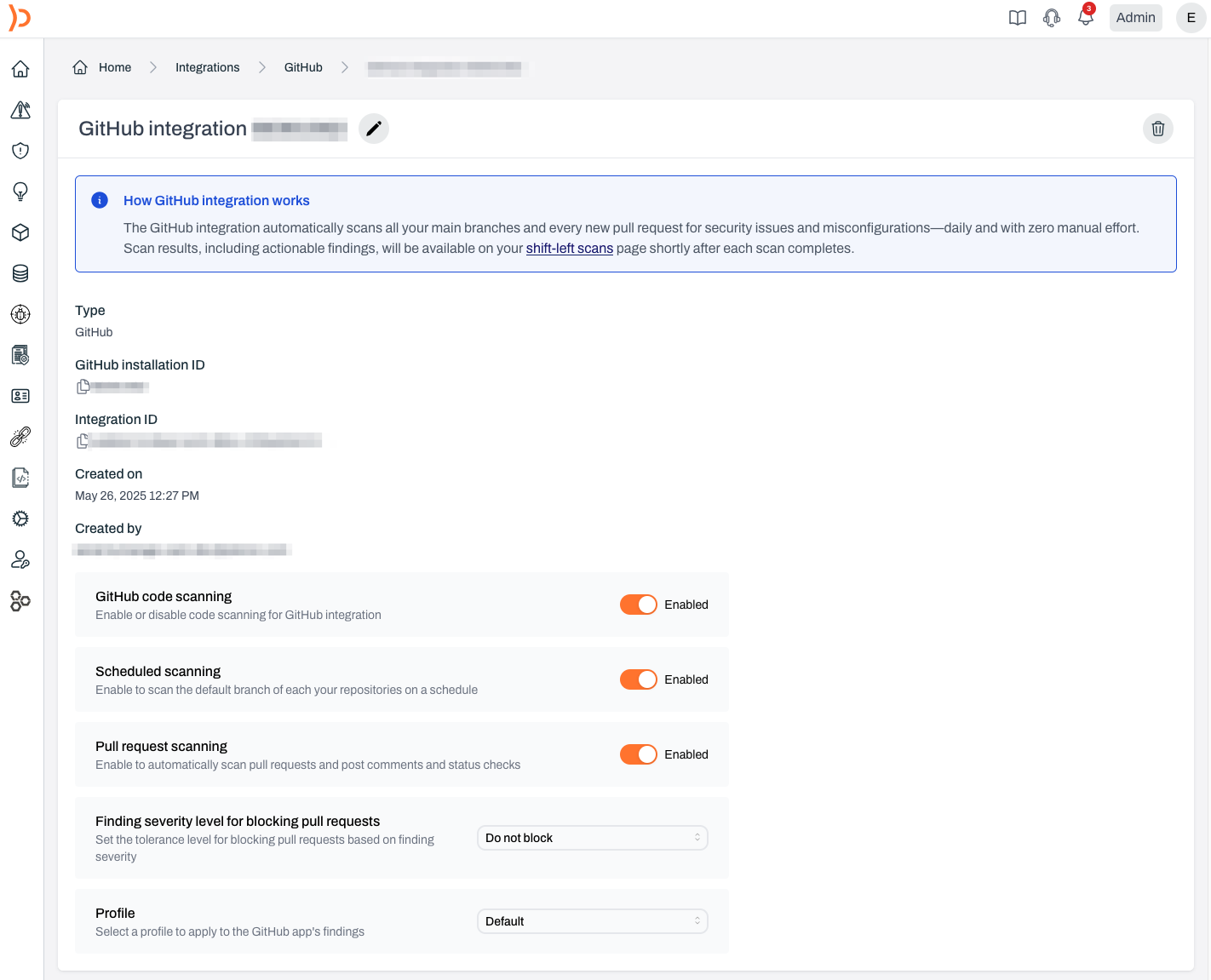Select the alerts icon in the sidebar
This screenshot has height=980, width=1211.
pyautogui.click(x=20, y=110)
